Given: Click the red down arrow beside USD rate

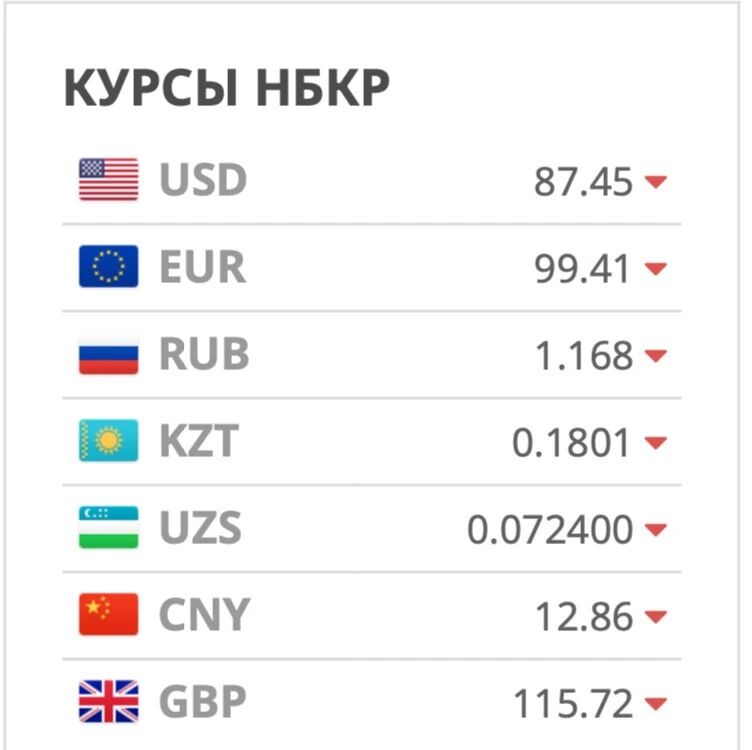Looking at the screenshot, I should pyautogui.click(x=656, y=181).
